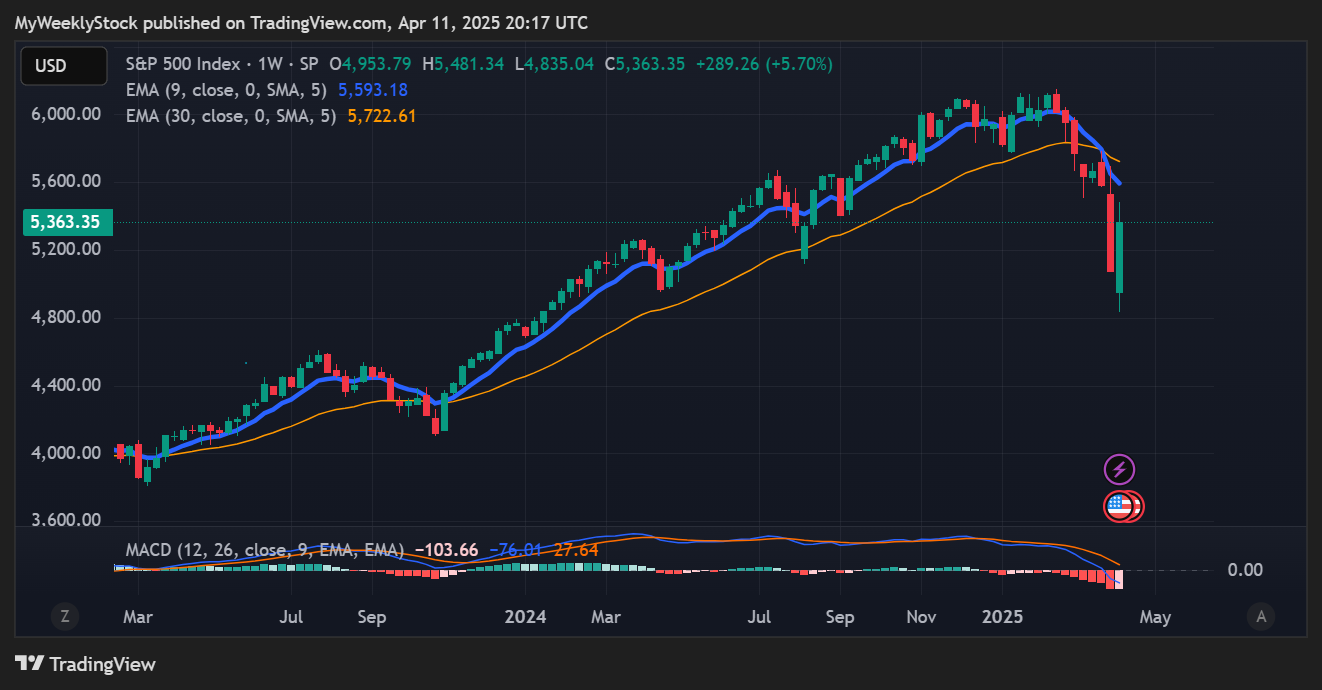Select the MACD indicator legend
The height and width of the screenshot is (690, 1322).
[265, 550]
